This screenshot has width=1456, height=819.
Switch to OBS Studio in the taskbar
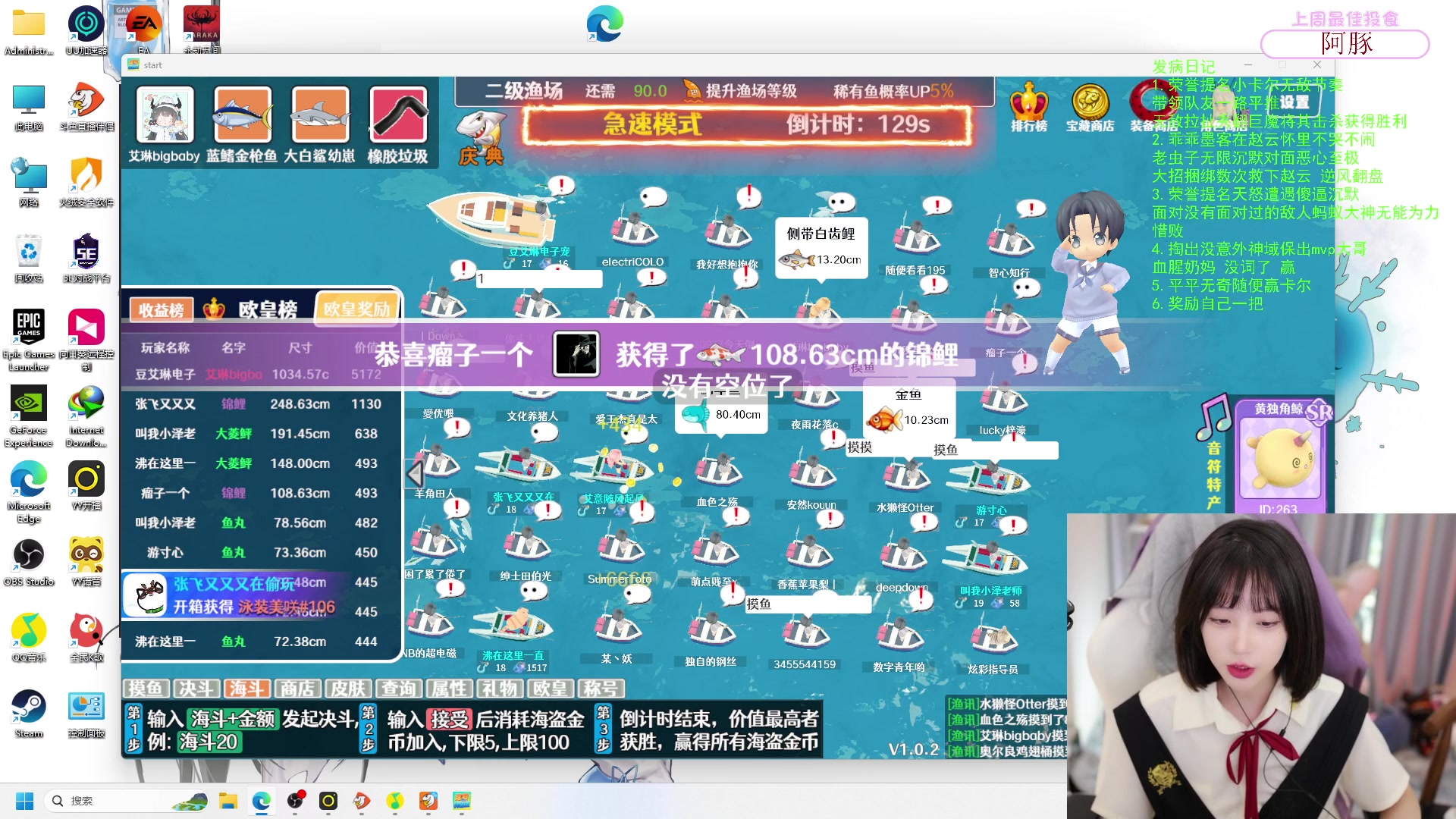coord(295,801)
